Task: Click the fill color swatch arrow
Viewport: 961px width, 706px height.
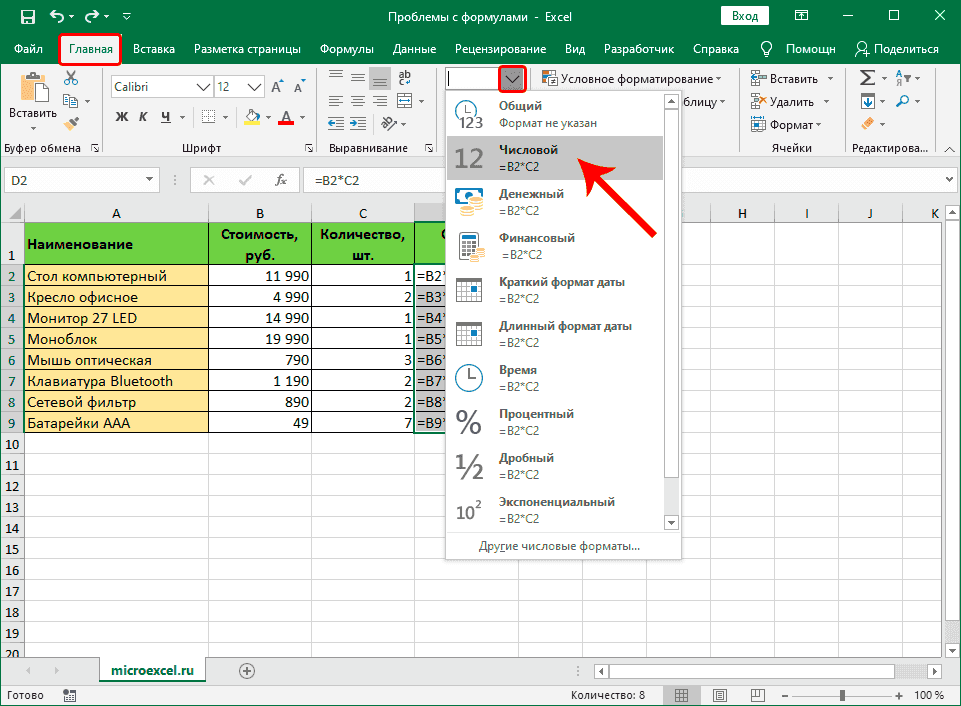Action: (267, 117)
